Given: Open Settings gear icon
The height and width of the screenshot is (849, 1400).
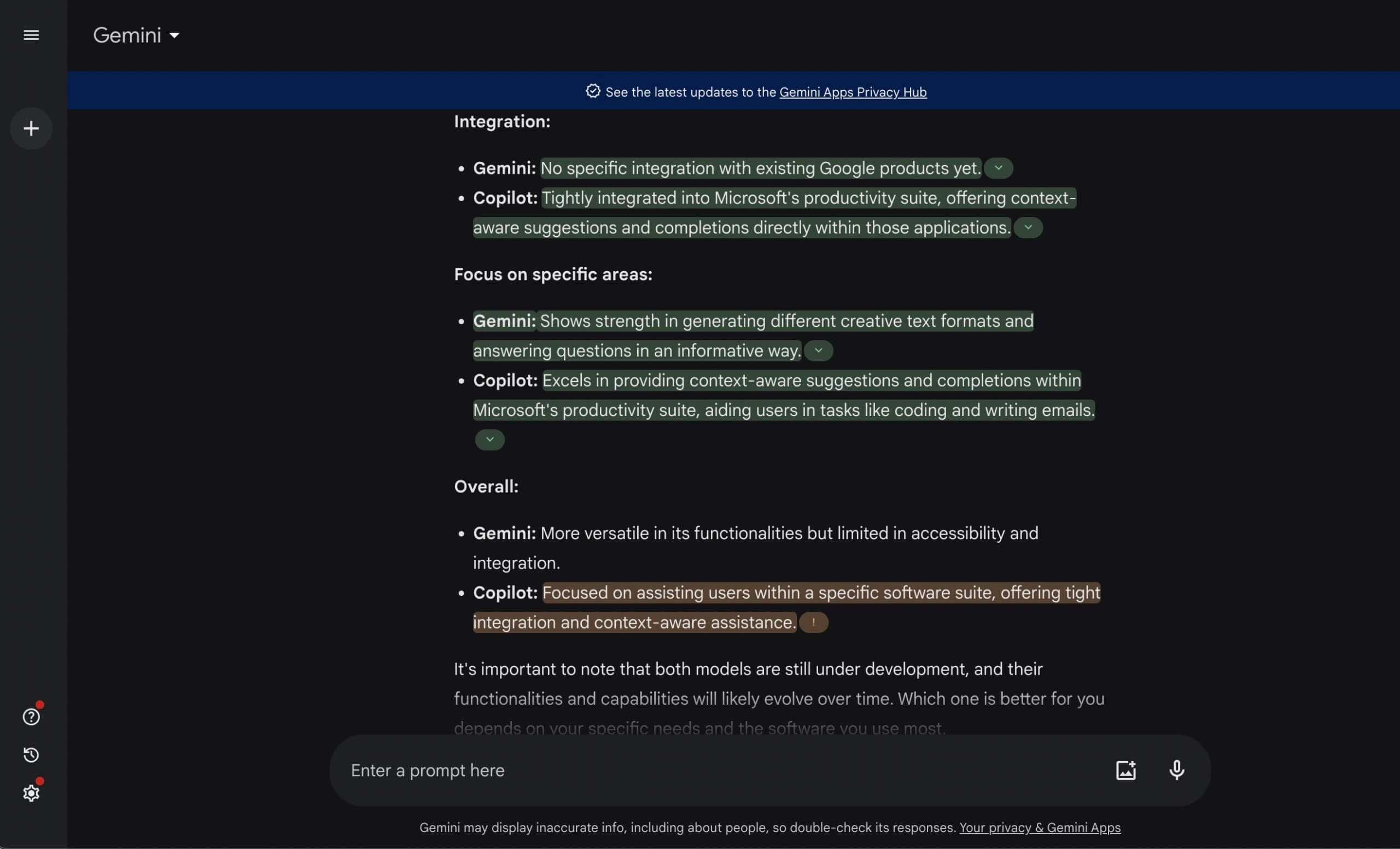Looking at the screenshot, I should (31, 793).
